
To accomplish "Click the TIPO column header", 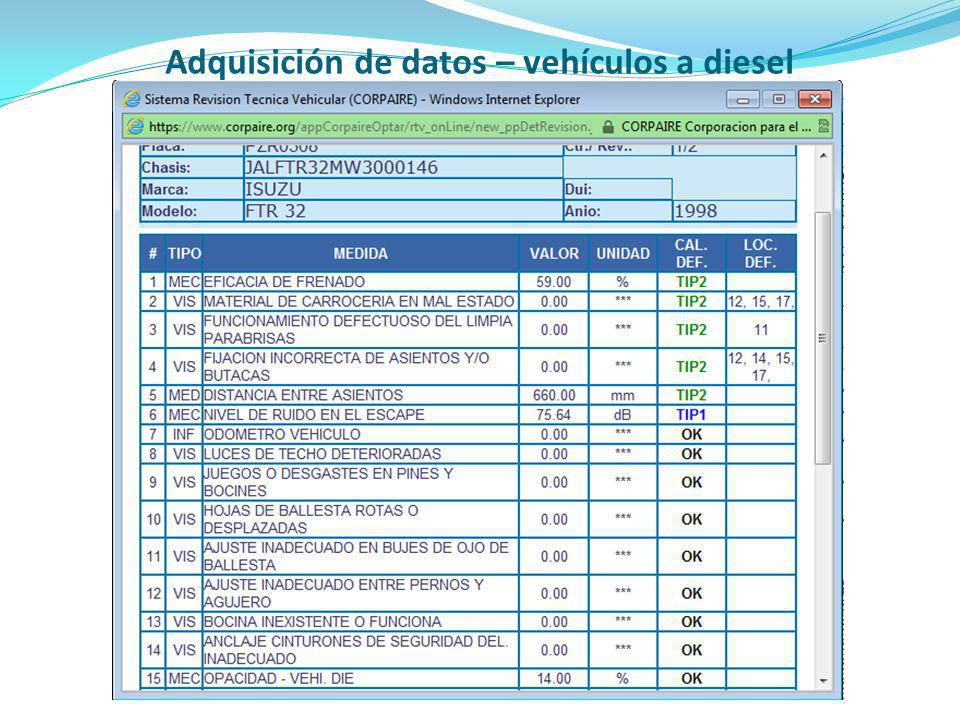I will (184, 253).
